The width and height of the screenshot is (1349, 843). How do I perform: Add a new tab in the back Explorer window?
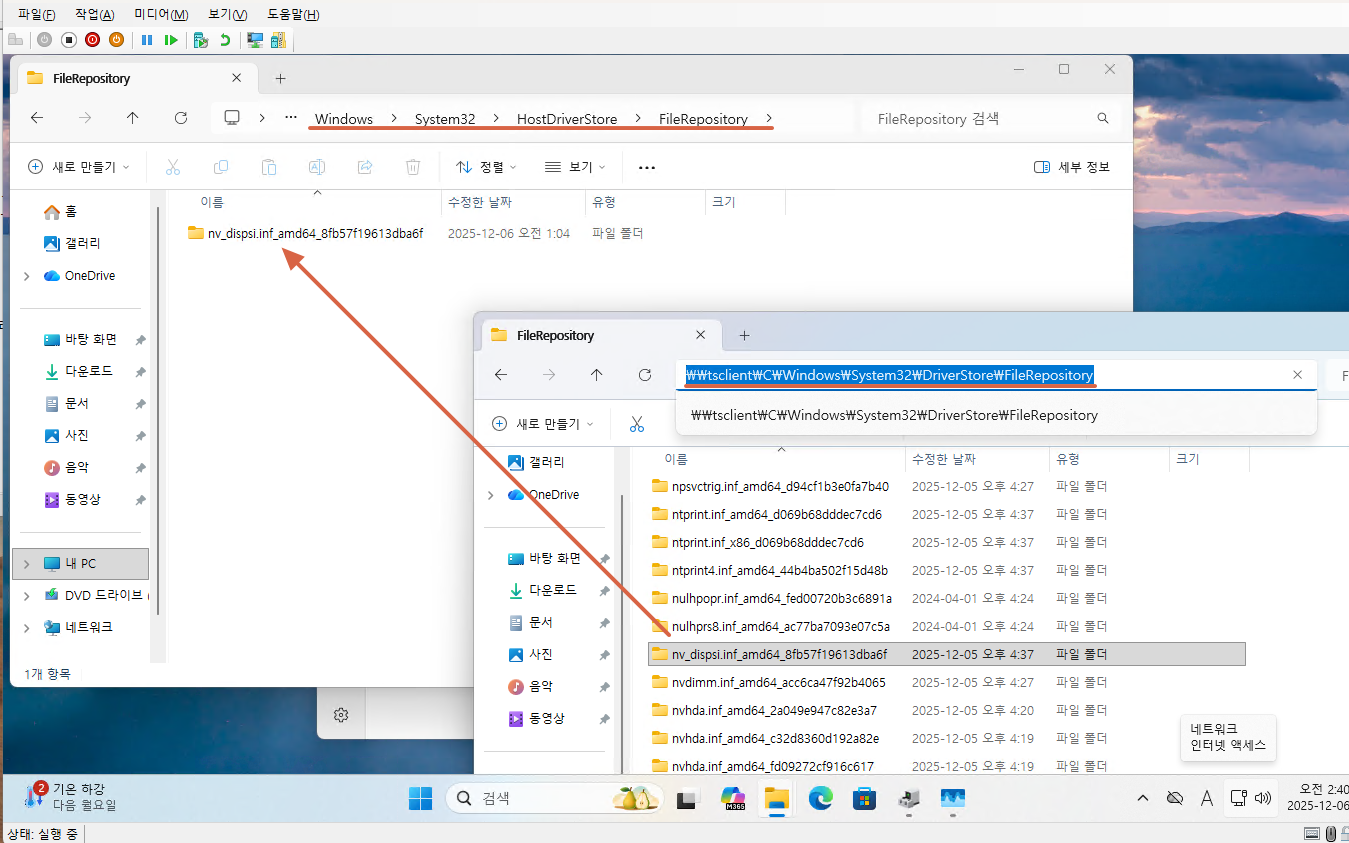[281, 78]
